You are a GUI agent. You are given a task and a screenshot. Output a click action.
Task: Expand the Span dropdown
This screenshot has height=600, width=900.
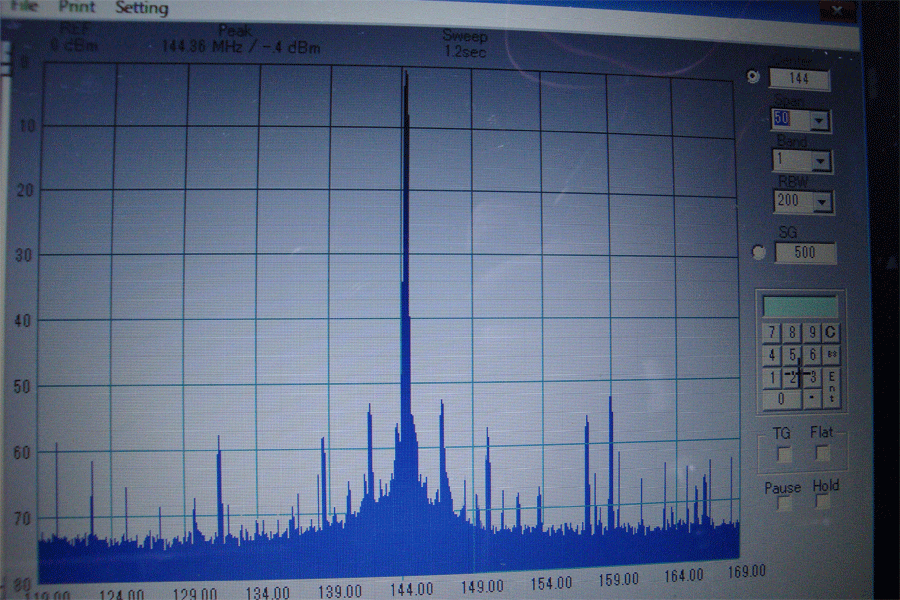(820, 120)
